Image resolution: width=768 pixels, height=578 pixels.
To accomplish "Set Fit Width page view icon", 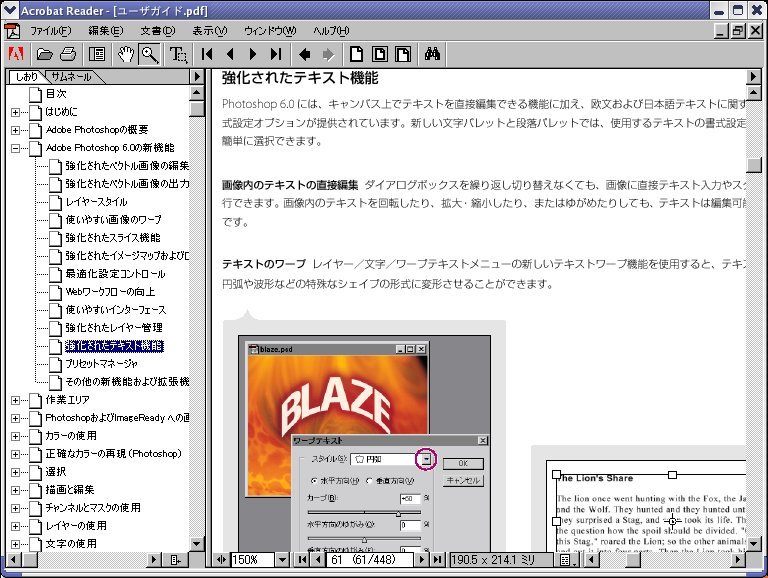I will pos(403,54).
